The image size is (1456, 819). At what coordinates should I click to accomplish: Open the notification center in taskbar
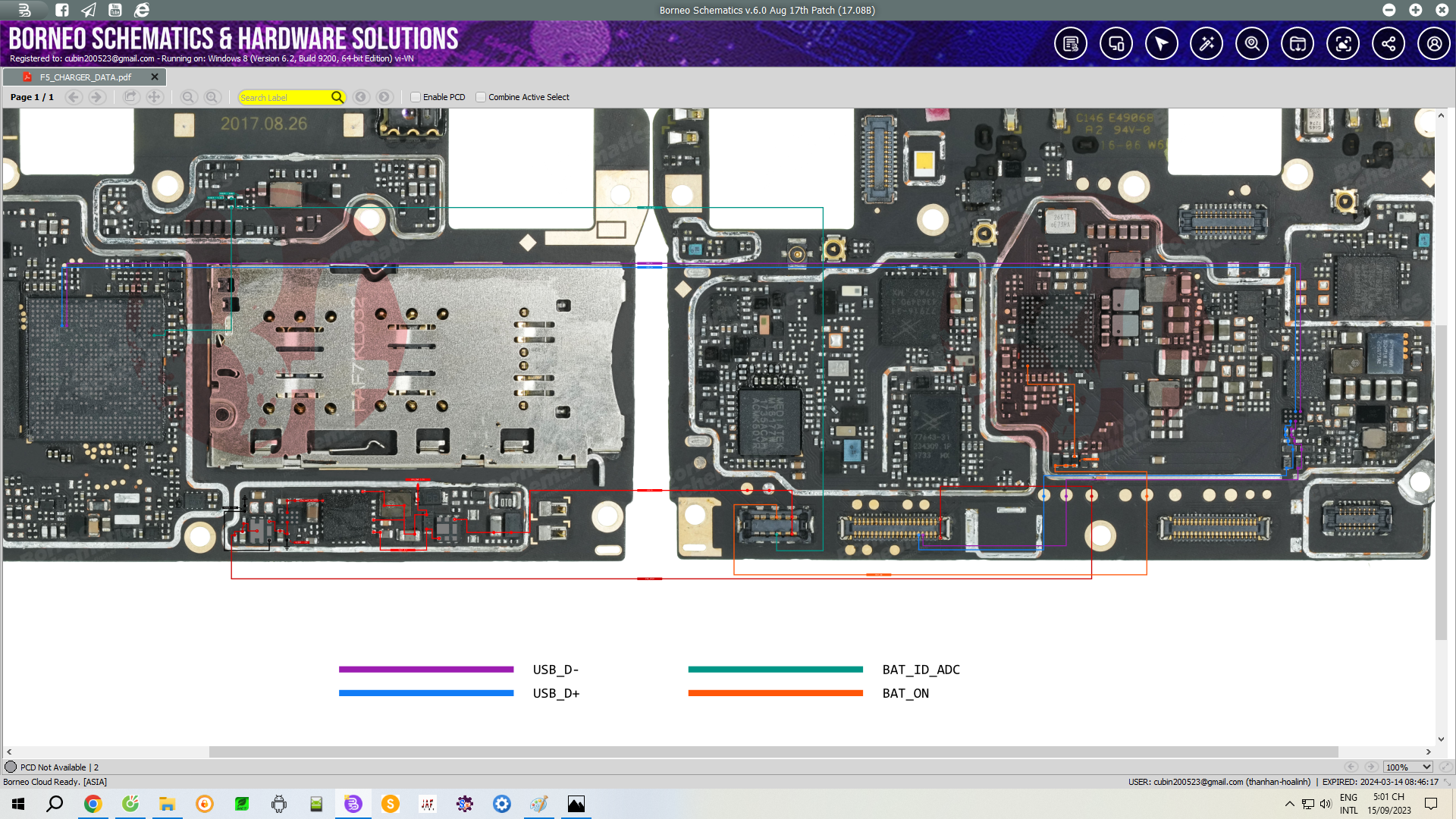[1431, 804]
